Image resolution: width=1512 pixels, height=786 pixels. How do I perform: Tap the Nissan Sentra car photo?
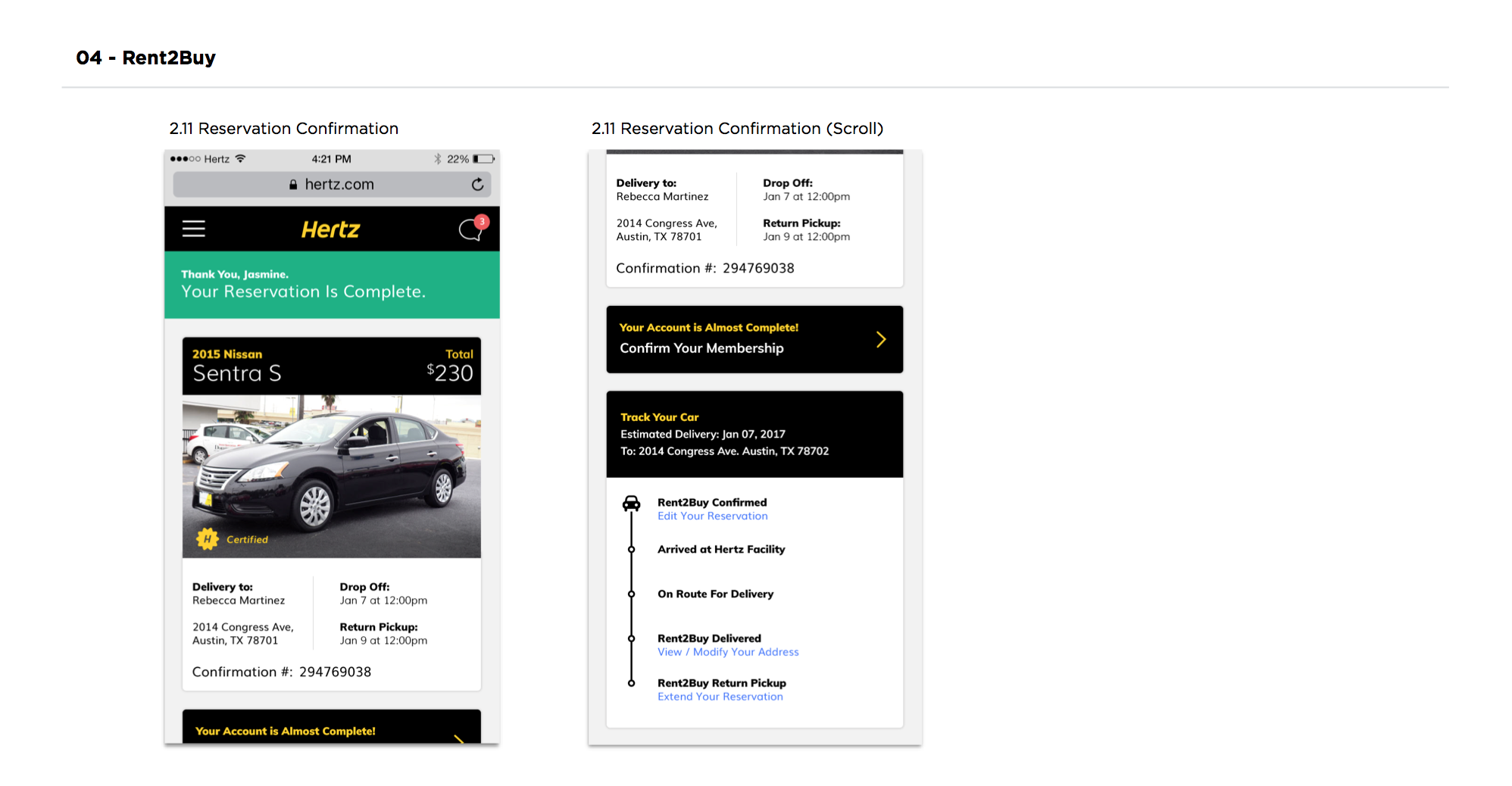pos(332,476)
